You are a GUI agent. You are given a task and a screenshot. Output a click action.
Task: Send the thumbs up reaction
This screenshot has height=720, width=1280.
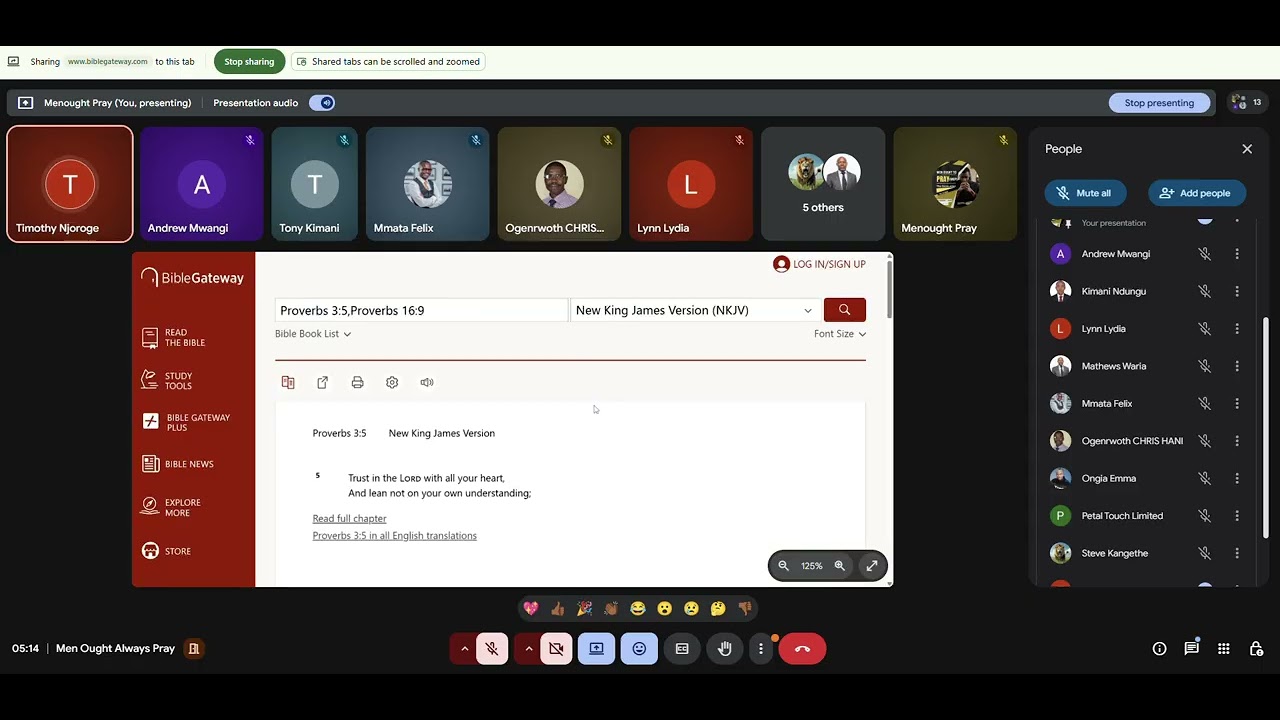coord(558,608)
